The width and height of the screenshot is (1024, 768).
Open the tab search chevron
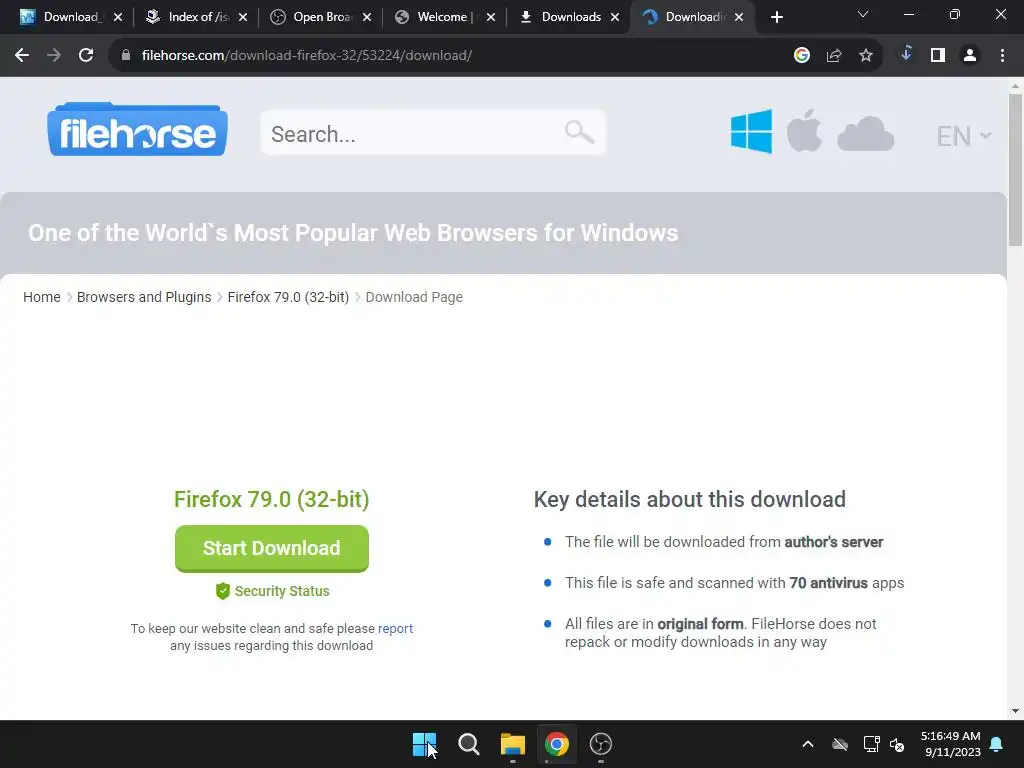863,14
